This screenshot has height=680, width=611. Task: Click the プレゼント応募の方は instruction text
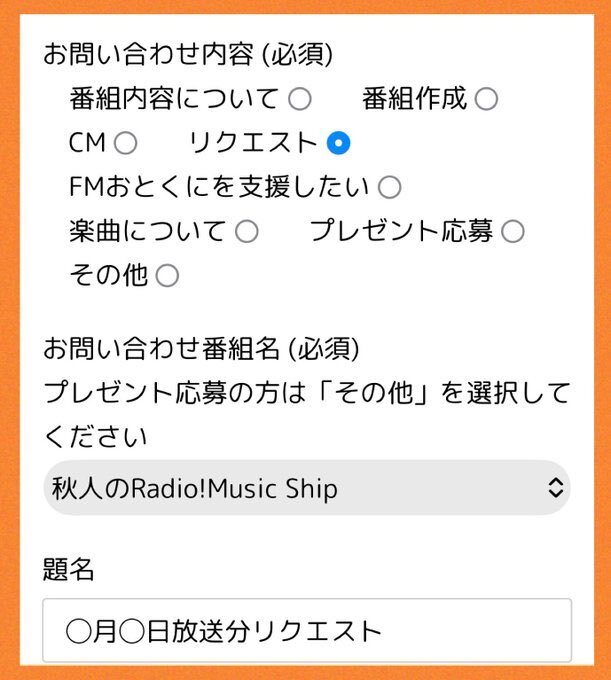point(306,393)
